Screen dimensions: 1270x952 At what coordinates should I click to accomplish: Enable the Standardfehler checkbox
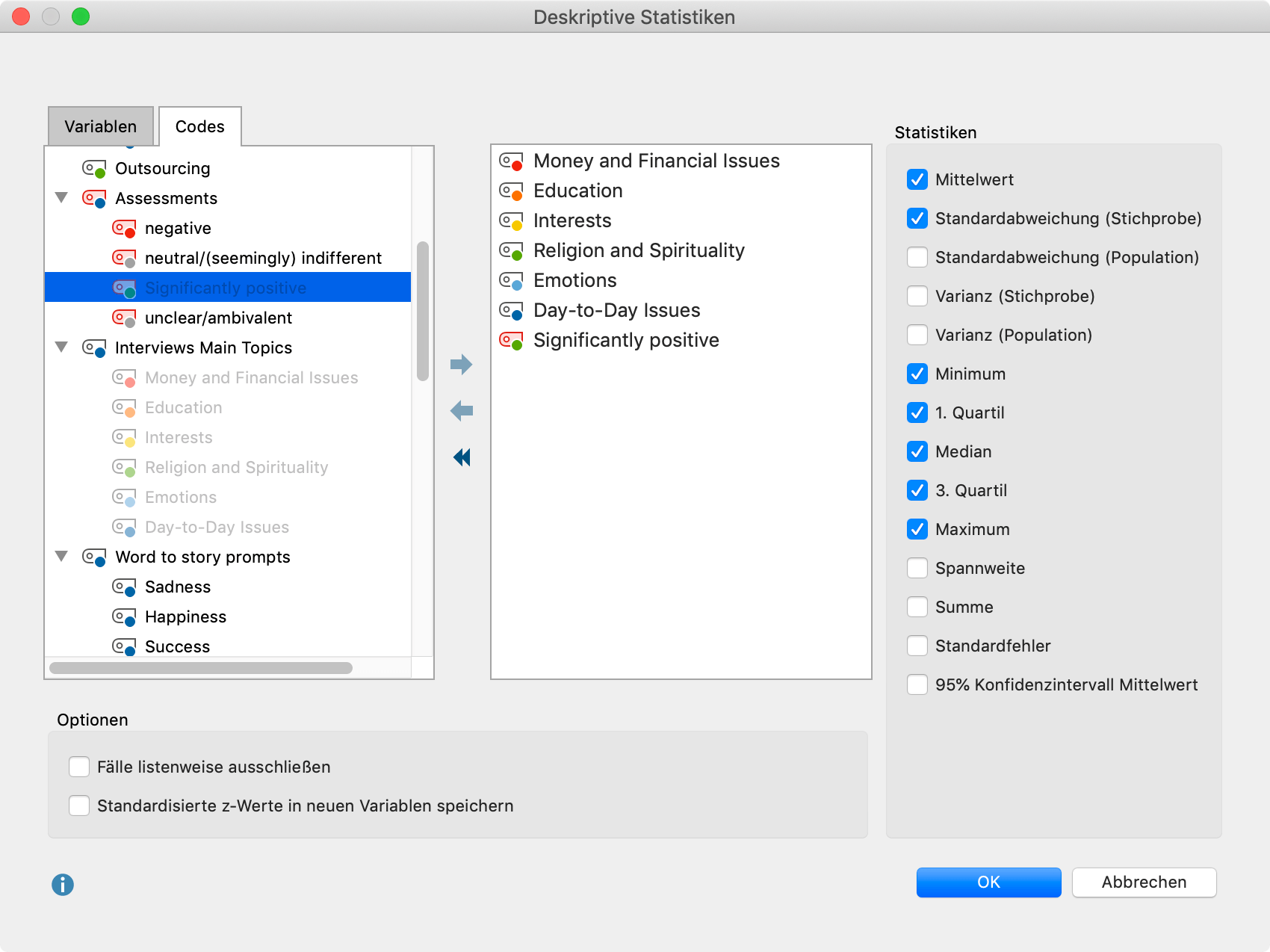tap(917, 646)
